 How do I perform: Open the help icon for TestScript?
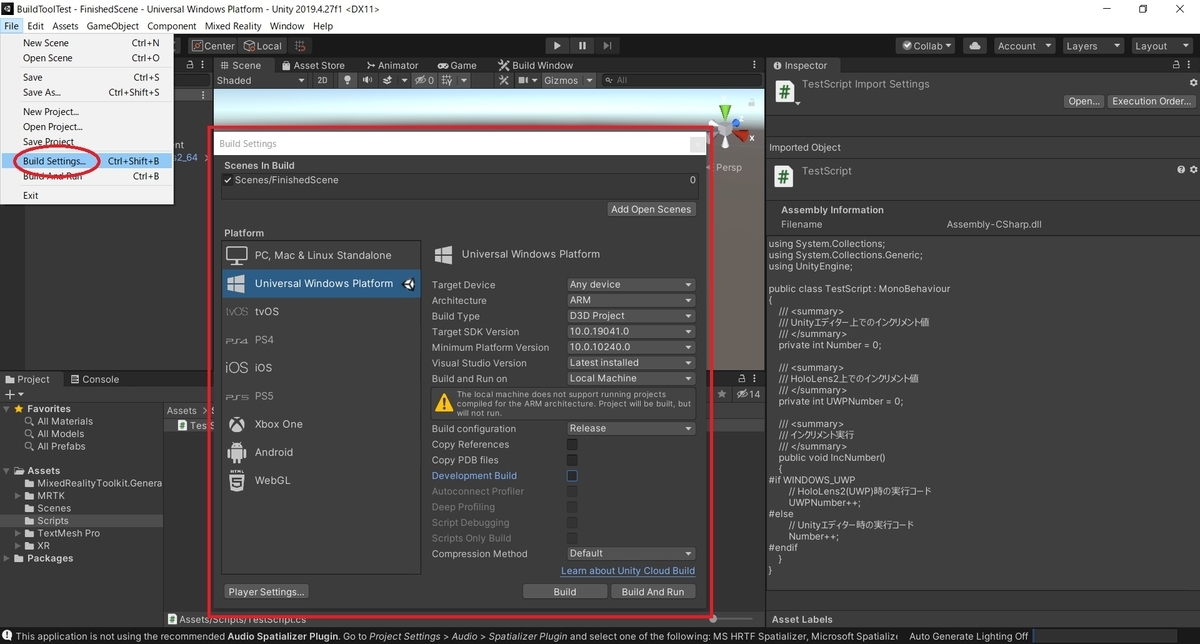(1180, 171)
